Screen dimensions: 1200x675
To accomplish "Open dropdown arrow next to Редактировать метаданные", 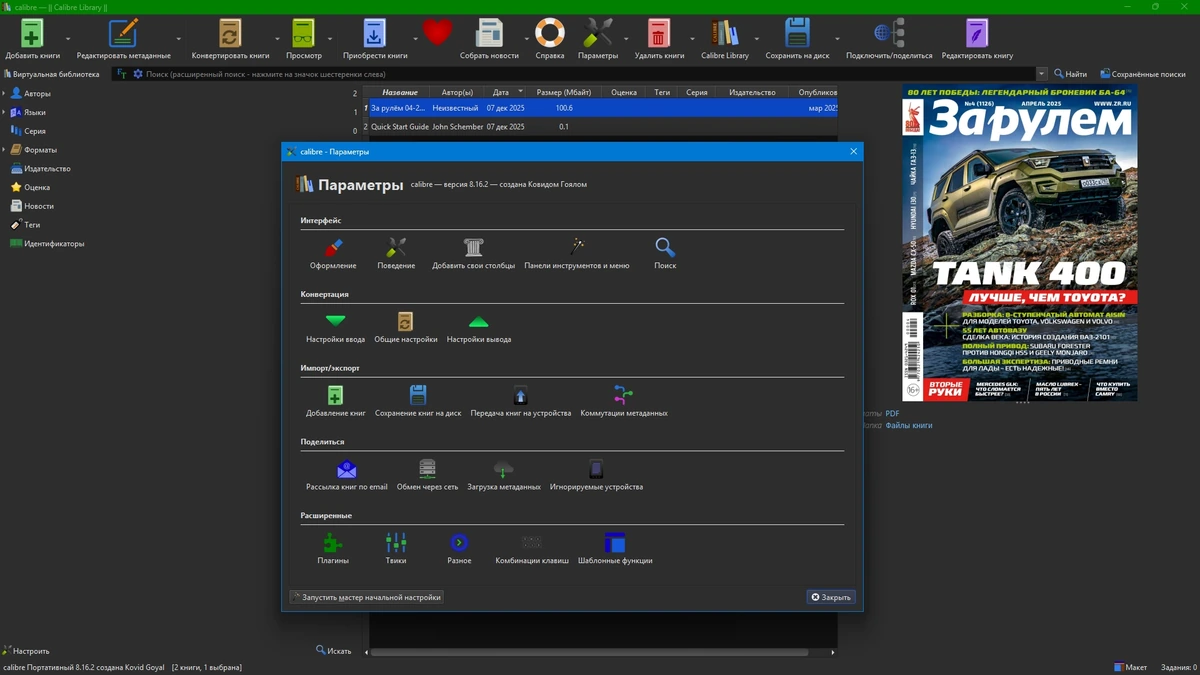I will click(x=180, y=39).
